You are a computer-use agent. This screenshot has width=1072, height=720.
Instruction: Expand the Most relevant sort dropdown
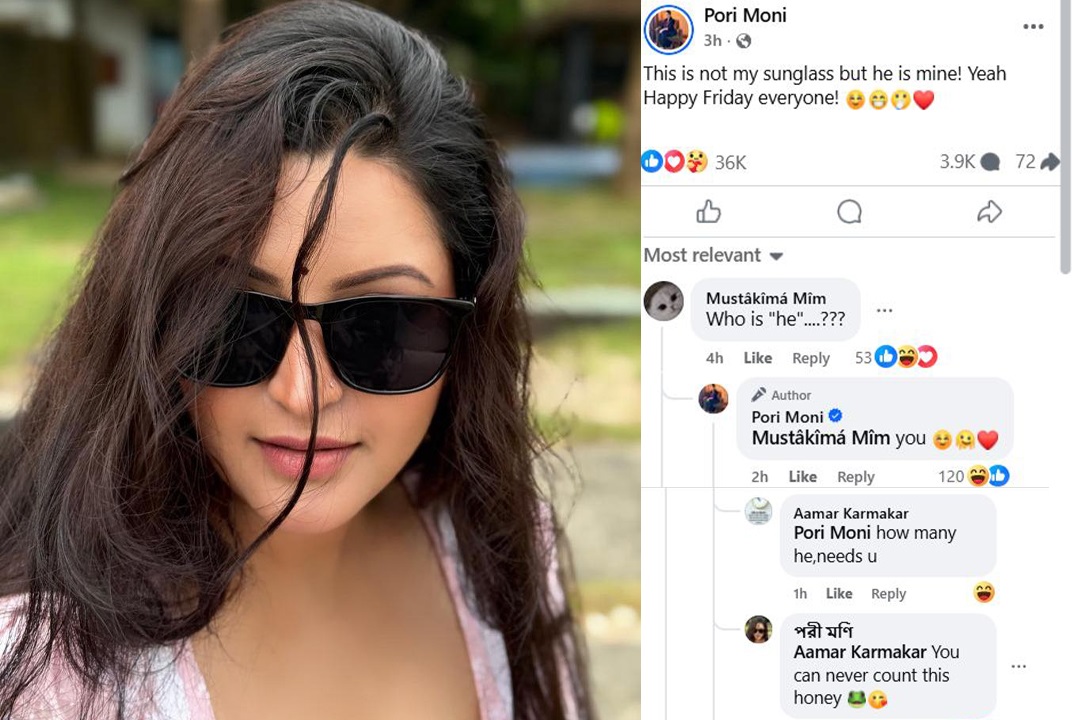(x=713, y=255)
